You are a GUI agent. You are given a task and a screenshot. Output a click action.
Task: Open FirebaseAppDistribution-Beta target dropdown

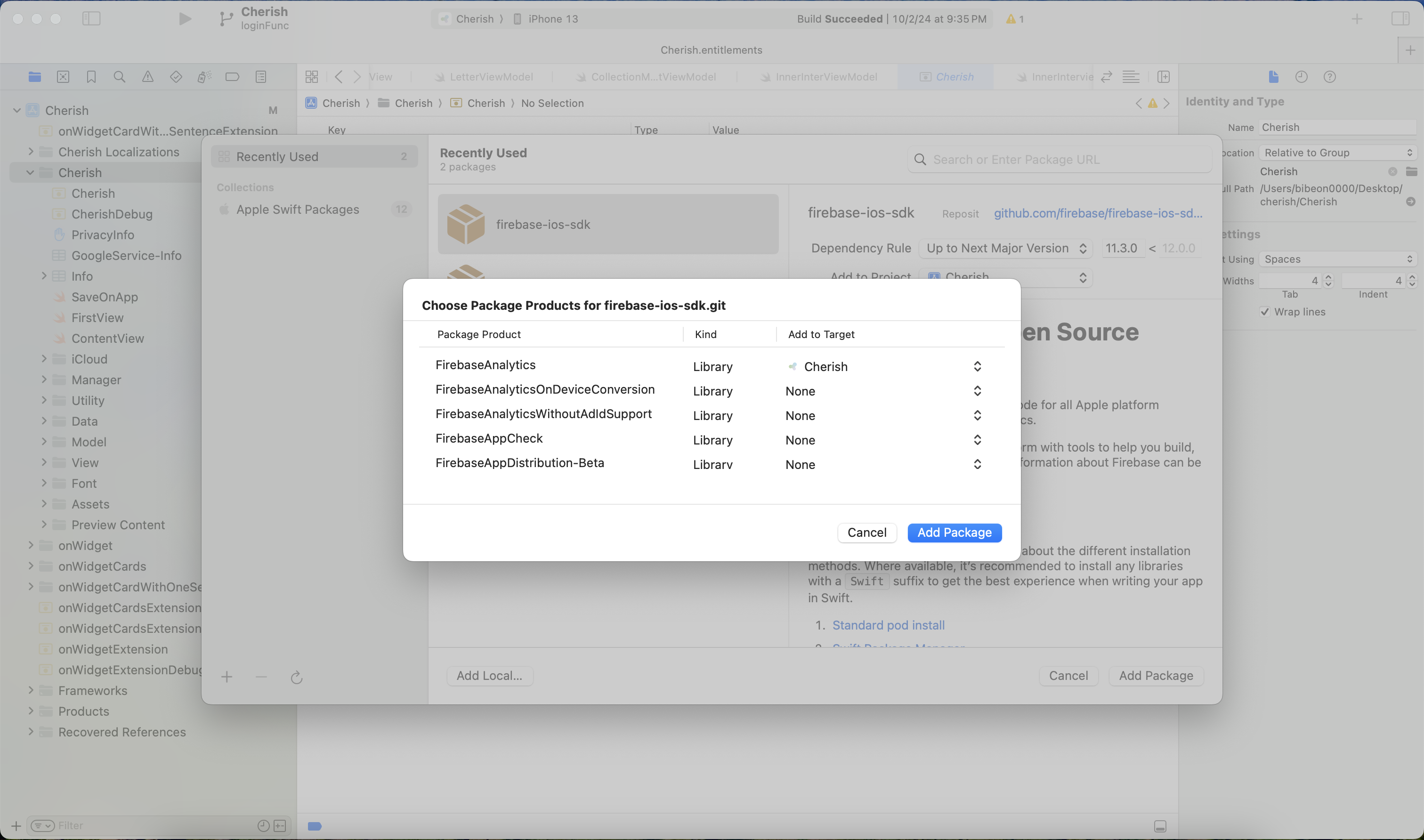885,465
